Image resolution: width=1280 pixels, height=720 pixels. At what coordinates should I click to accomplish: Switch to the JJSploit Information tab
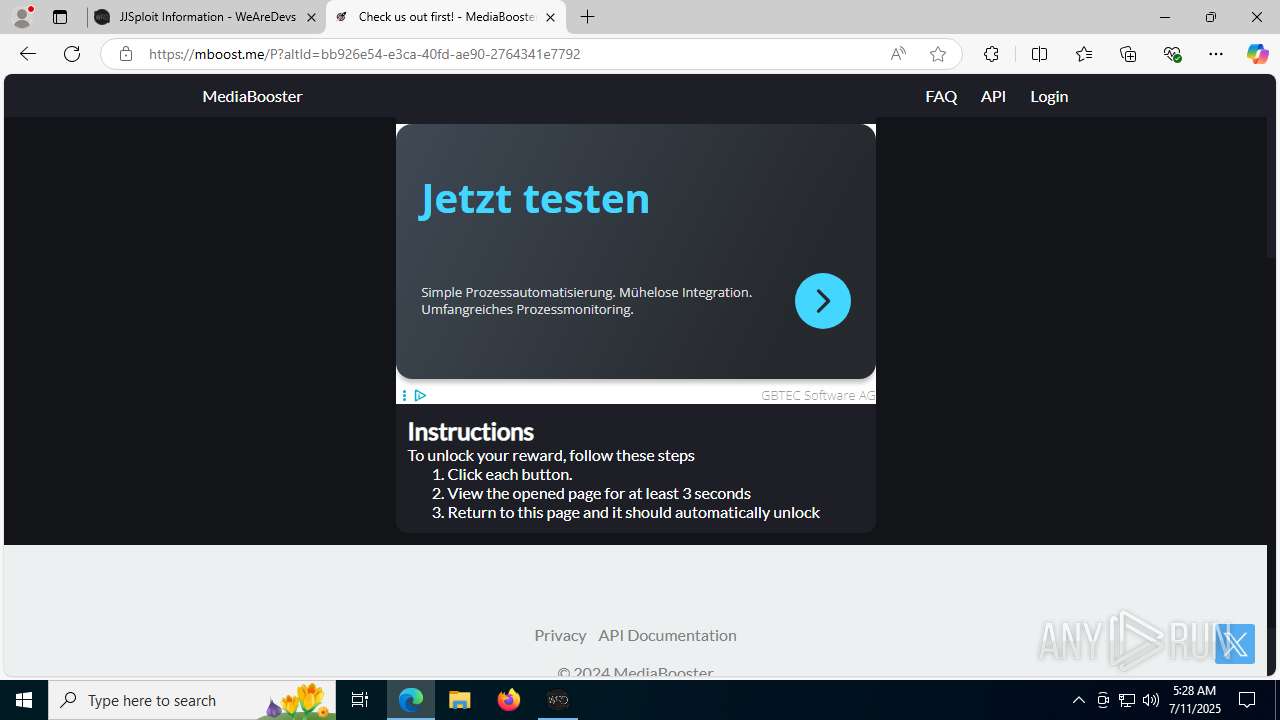click(x=206, y=17)
